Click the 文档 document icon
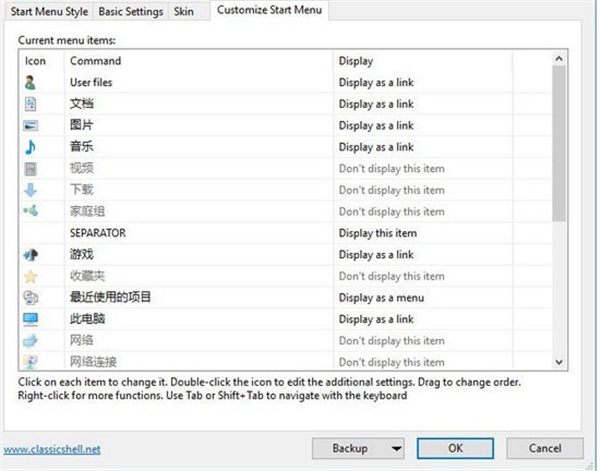Screen dimensions: 600x471 tap(30, 104)
